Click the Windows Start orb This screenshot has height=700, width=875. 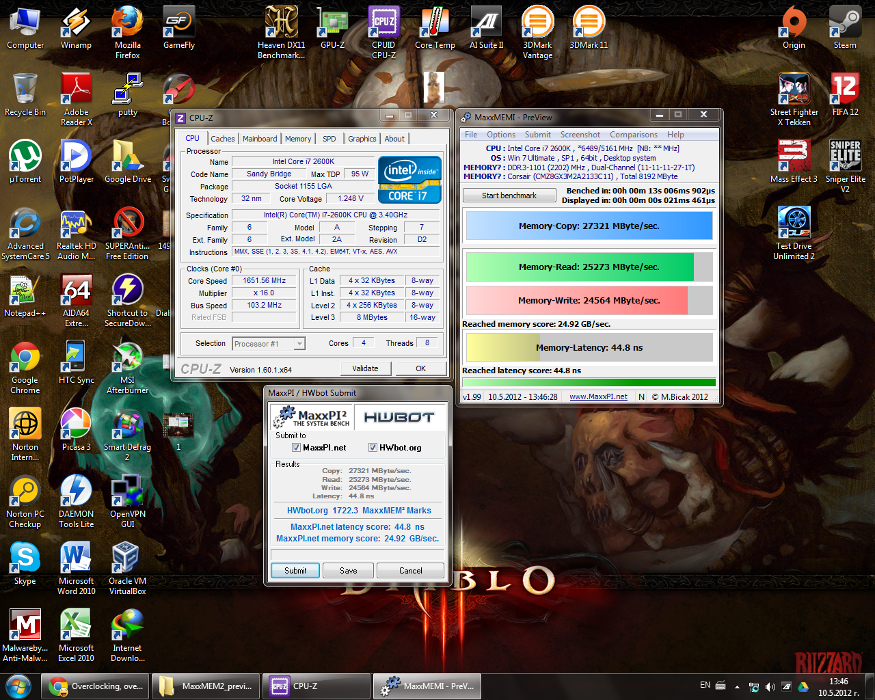pos(18,686)
